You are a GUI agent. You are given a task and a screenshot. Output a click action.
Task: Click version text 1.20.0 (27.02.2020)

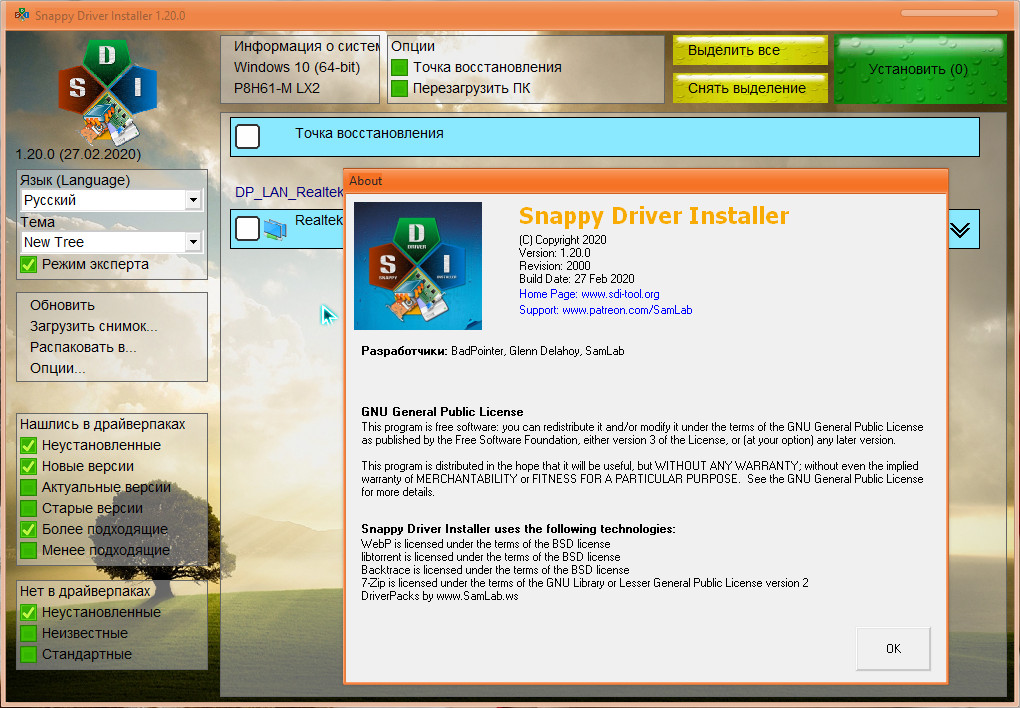(x=78, y=154)
